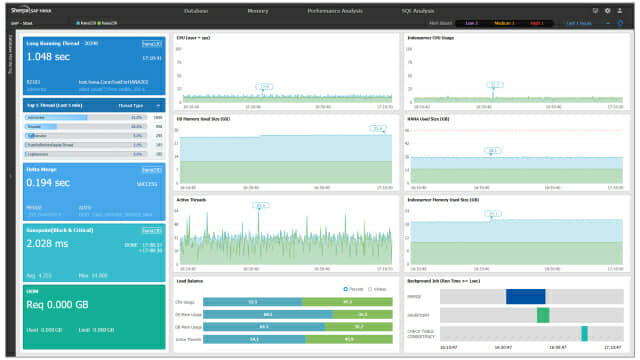
Task: Toggle the green HanaDB legend item
Action: 107,23
